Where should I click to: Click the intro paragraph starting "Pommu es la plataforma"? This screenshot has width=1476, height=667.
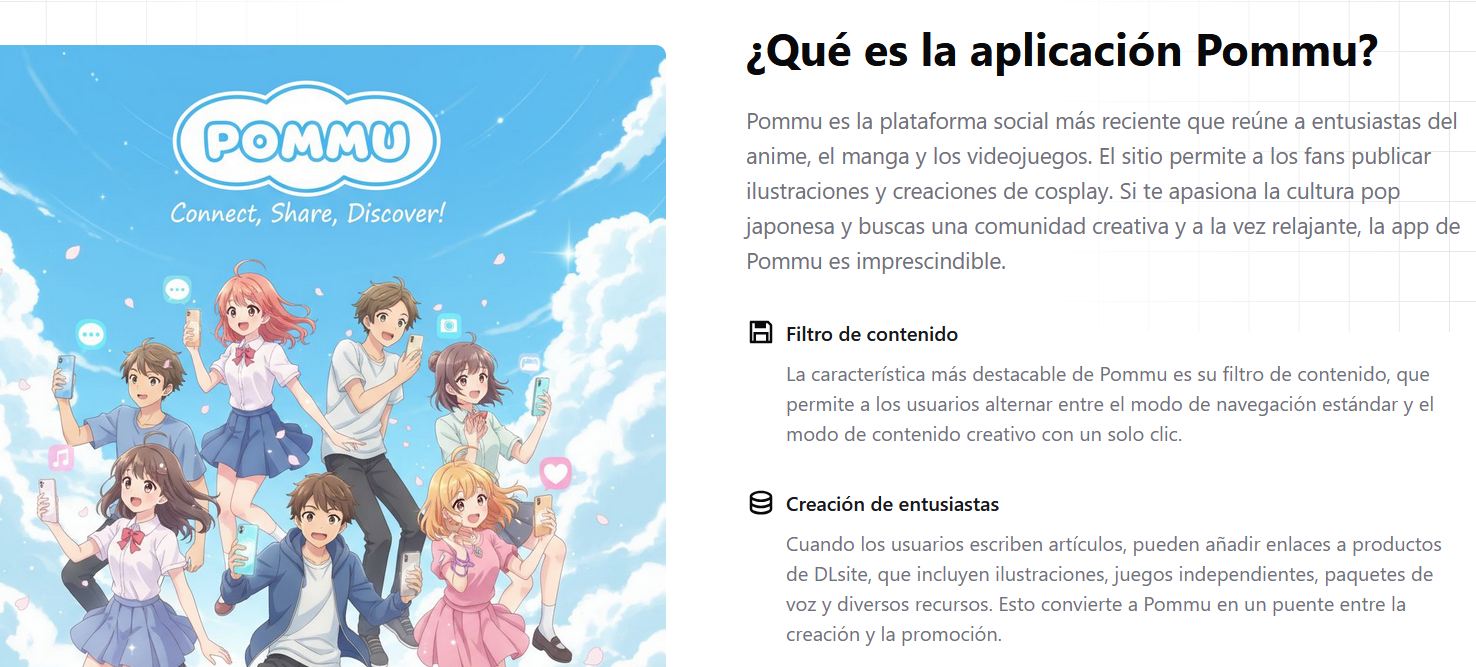(x=1103, y=192)
